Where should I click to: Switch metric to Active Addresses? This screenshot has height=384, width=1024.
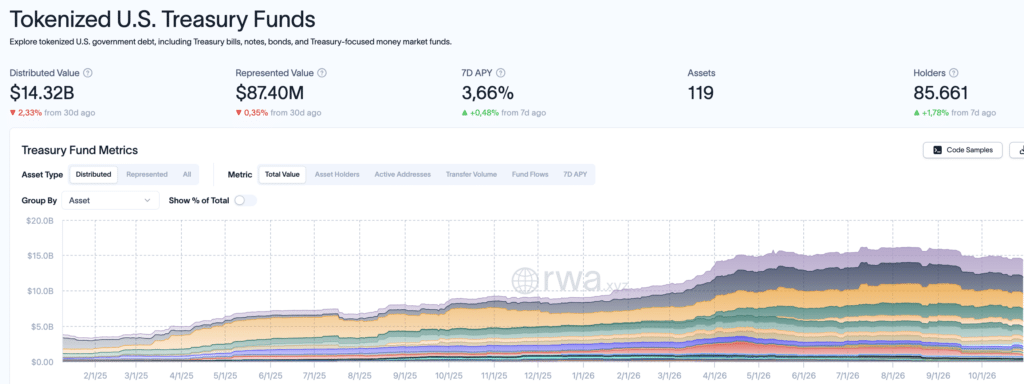402,174
